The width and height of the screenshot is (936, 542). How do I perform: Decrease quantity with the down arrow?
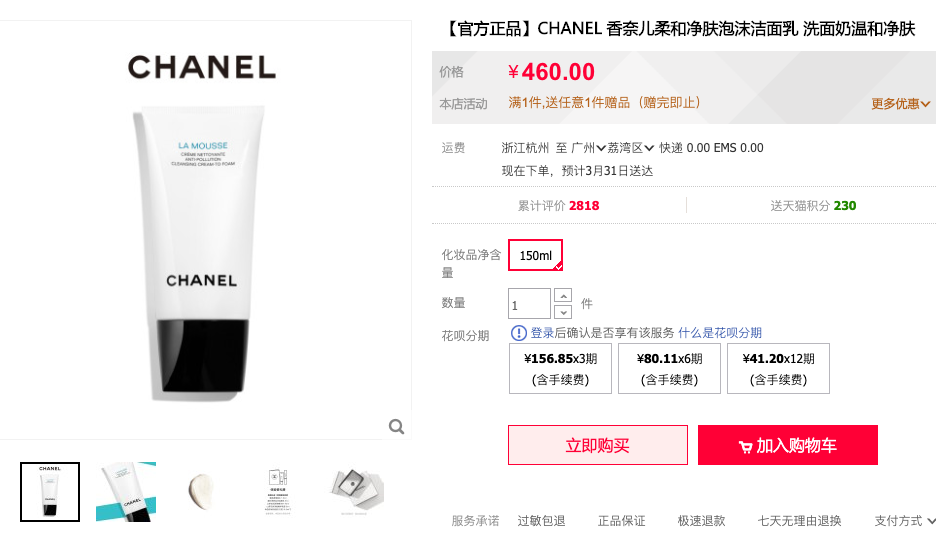coord(563,312)
